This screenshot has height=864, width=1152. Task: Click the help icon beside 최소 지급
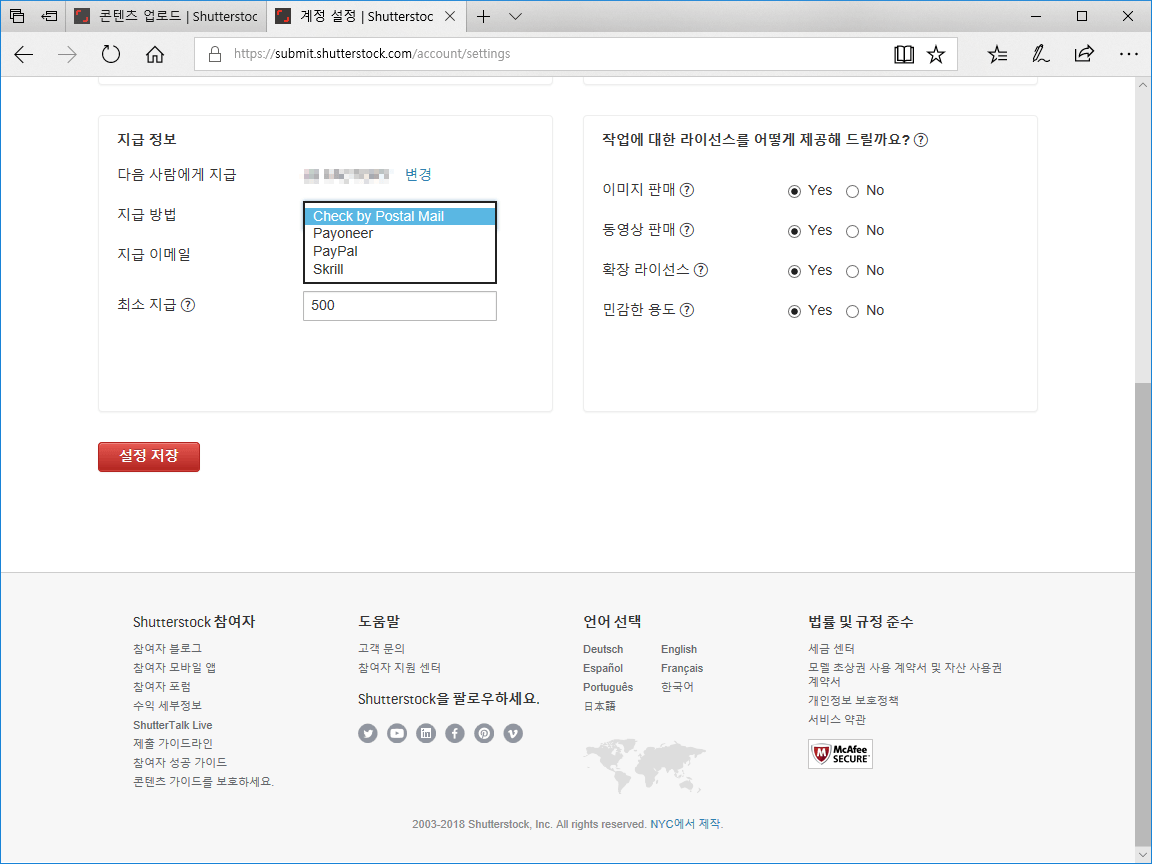pos(188,305)
